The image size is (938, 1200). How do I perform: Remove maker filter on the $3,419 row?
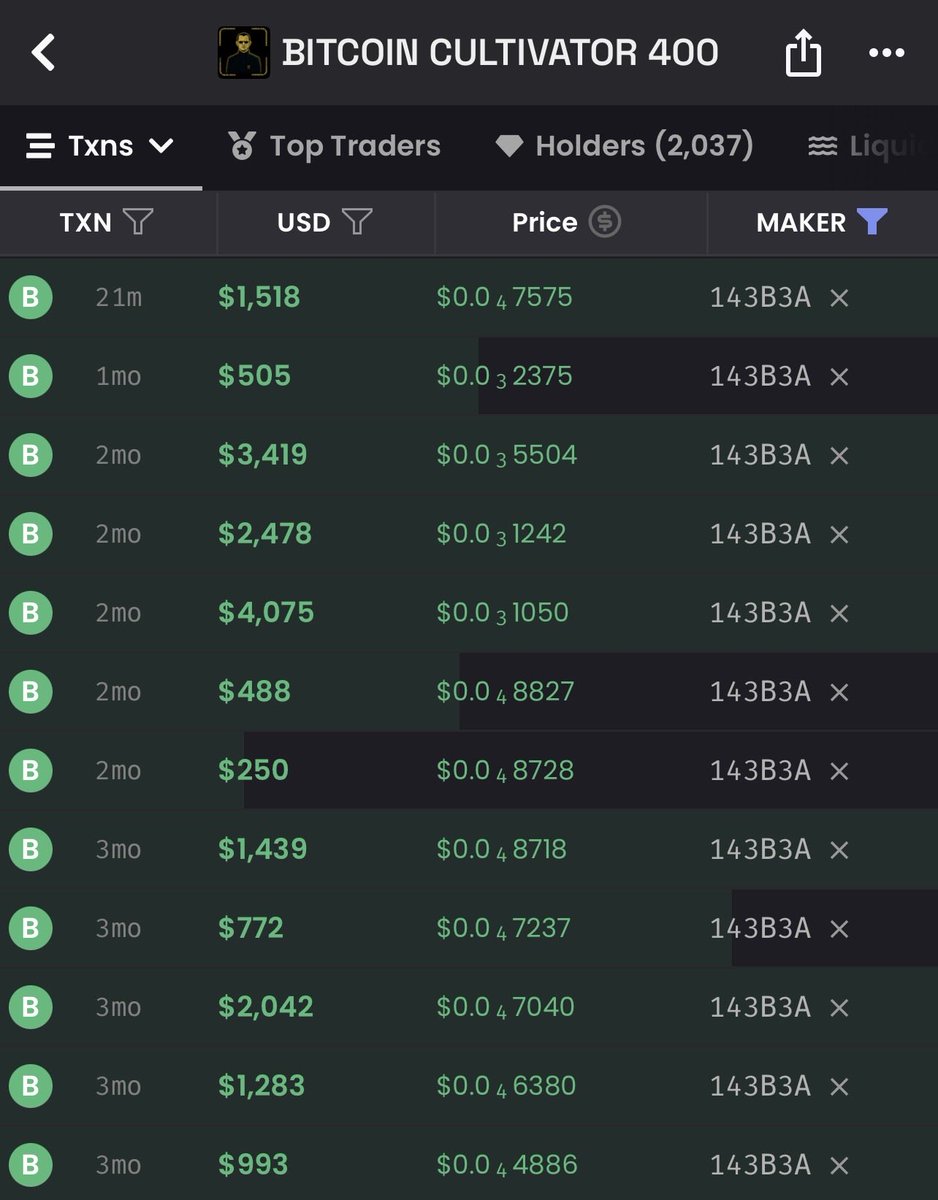pyautogui.click(x=839, y=456)
